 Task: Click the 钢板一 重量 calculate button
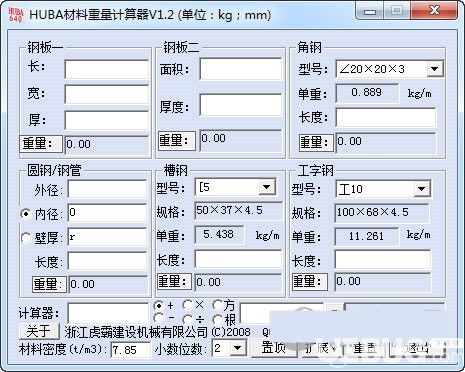click(x=41, y=144)
